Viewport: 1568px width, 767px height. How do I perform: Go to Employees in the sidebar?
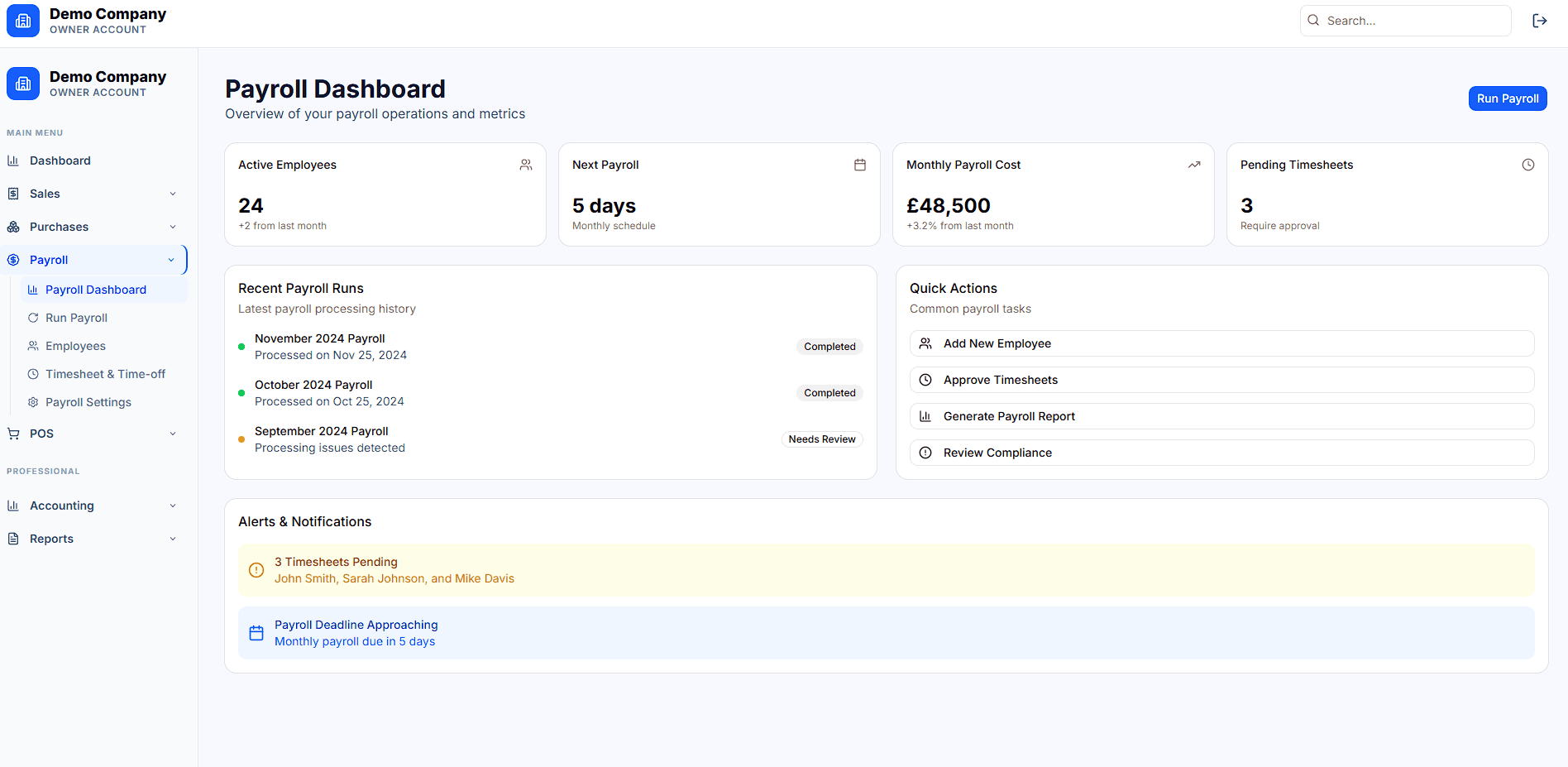(x=104, y=346)
